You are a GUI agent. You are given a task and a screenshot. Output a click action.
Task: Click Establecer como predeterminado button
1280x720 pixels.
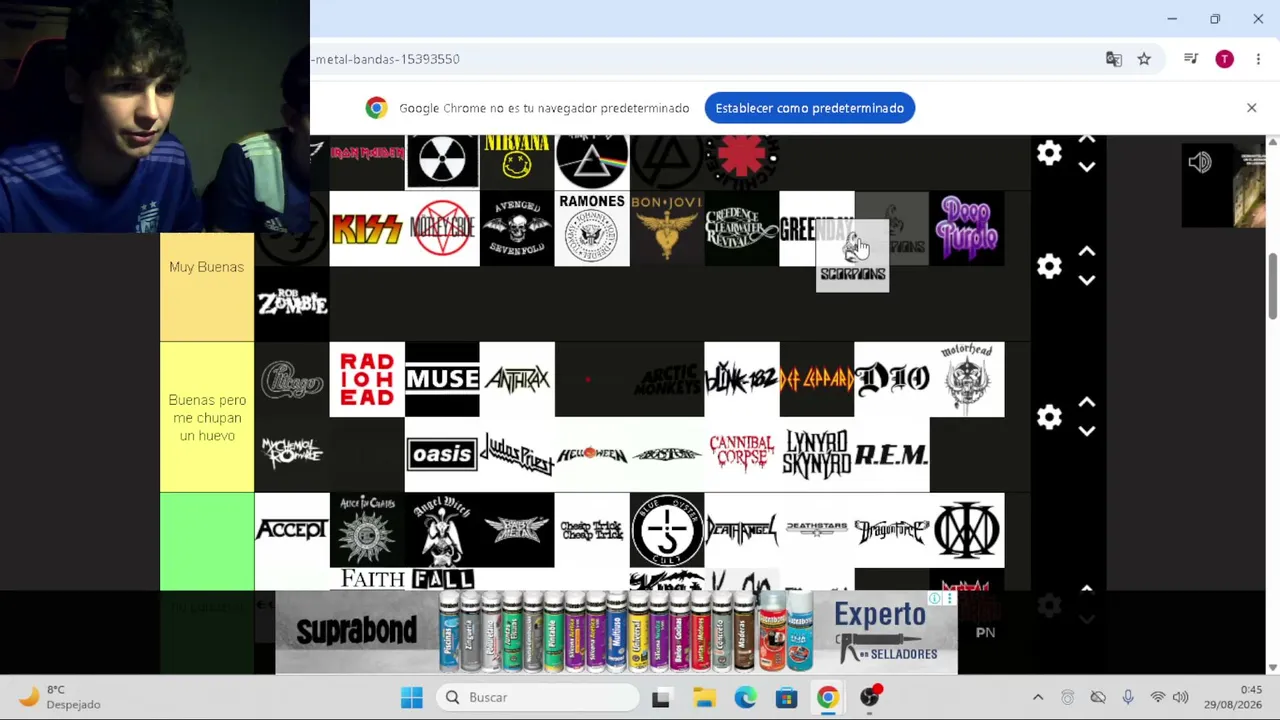(x=809, y=108)
